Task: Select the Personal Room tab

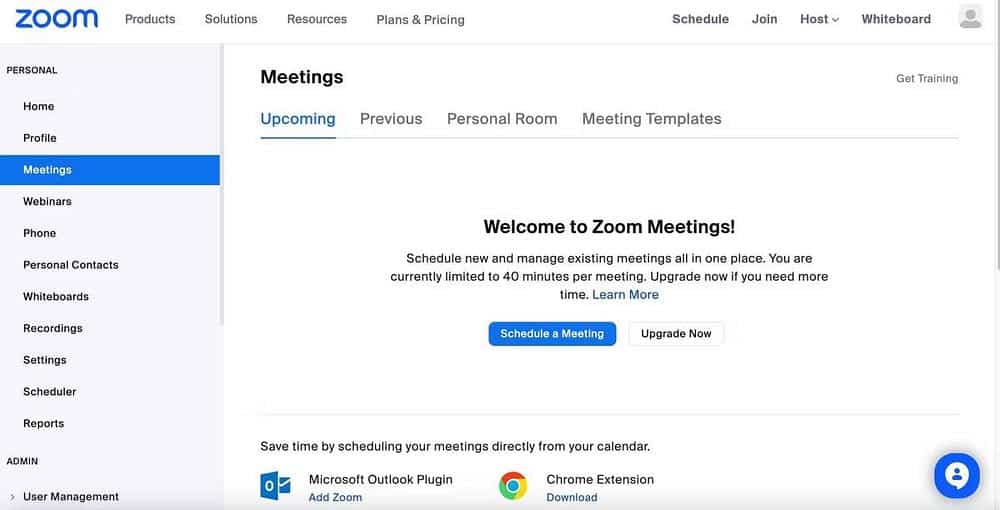Action: pos(502,119)
